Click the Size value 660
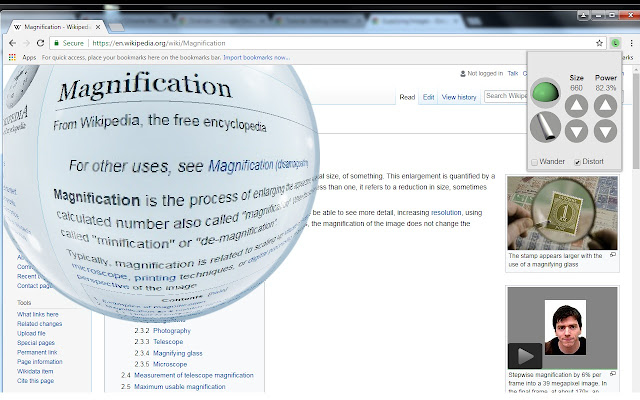 [x=576, y=88]
